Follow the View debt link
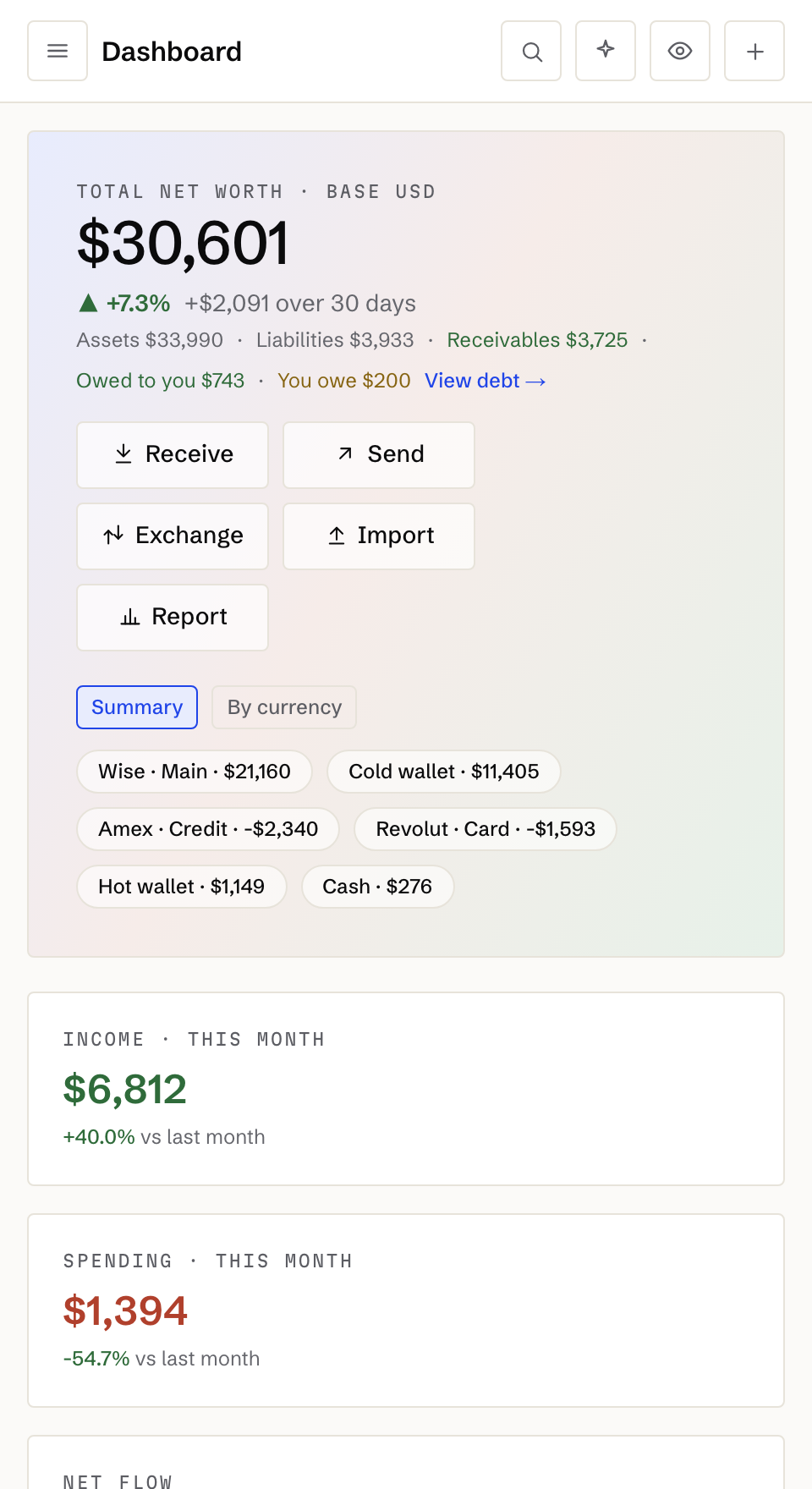Image resolution: width=812 pixels, height=1489 pixels. 486,381
